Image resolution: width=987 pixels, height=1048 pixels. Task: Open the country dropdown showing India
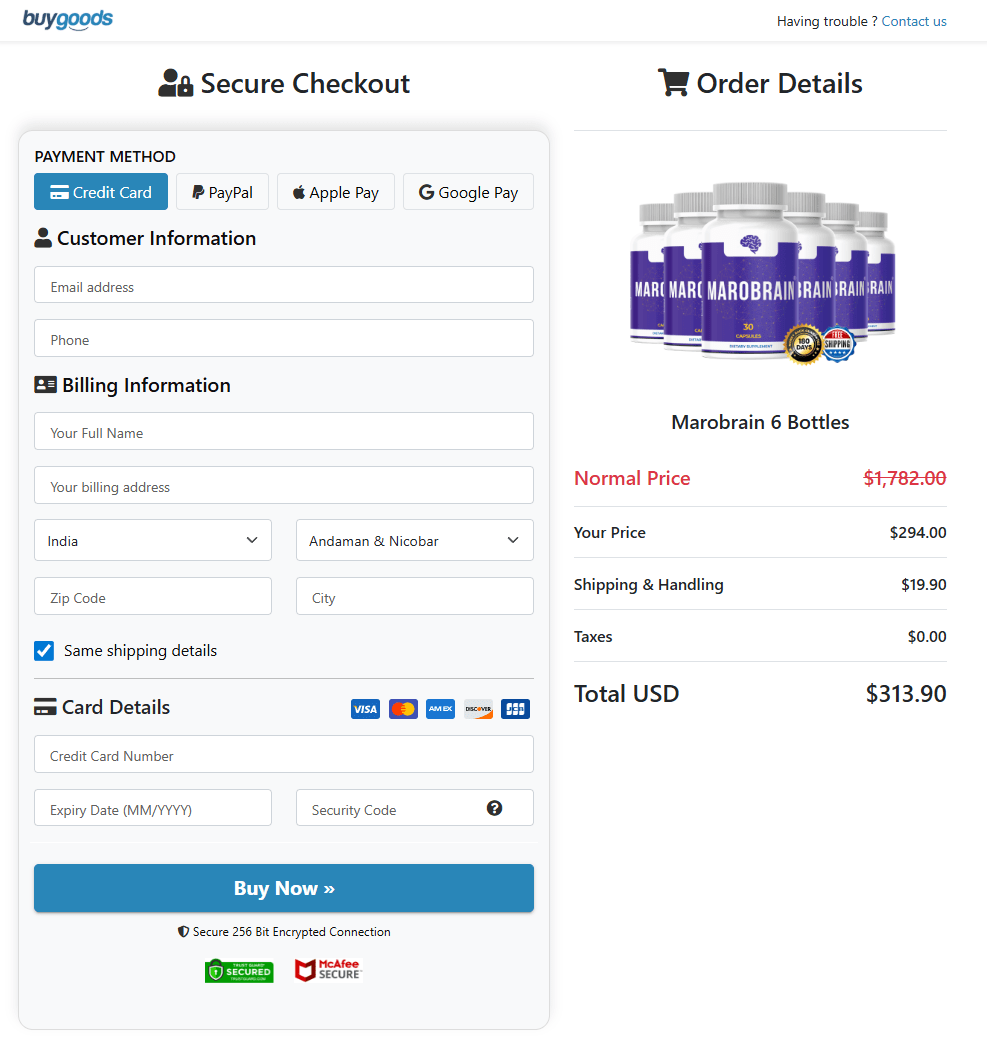(x=152, y=539)
